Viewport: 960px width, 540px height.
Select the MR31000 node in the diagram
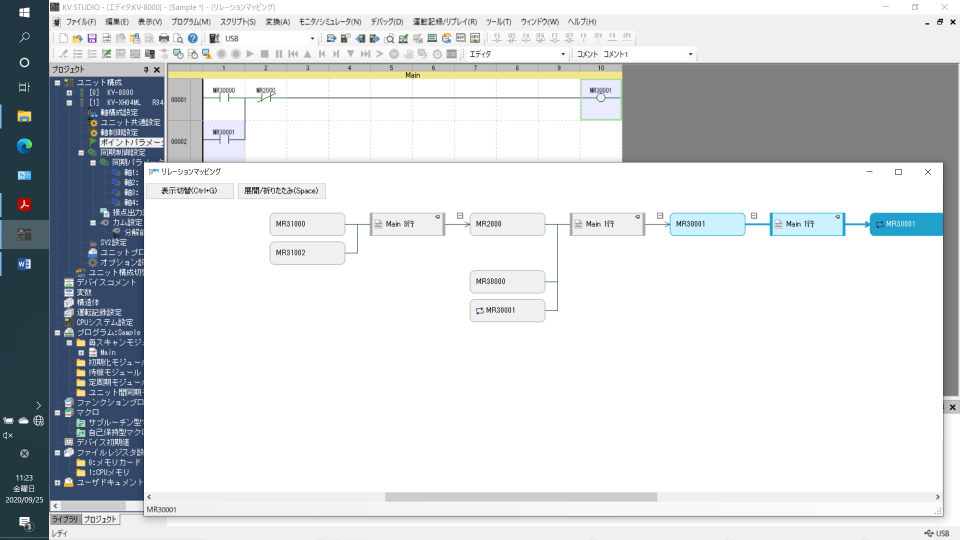[307, 224]
